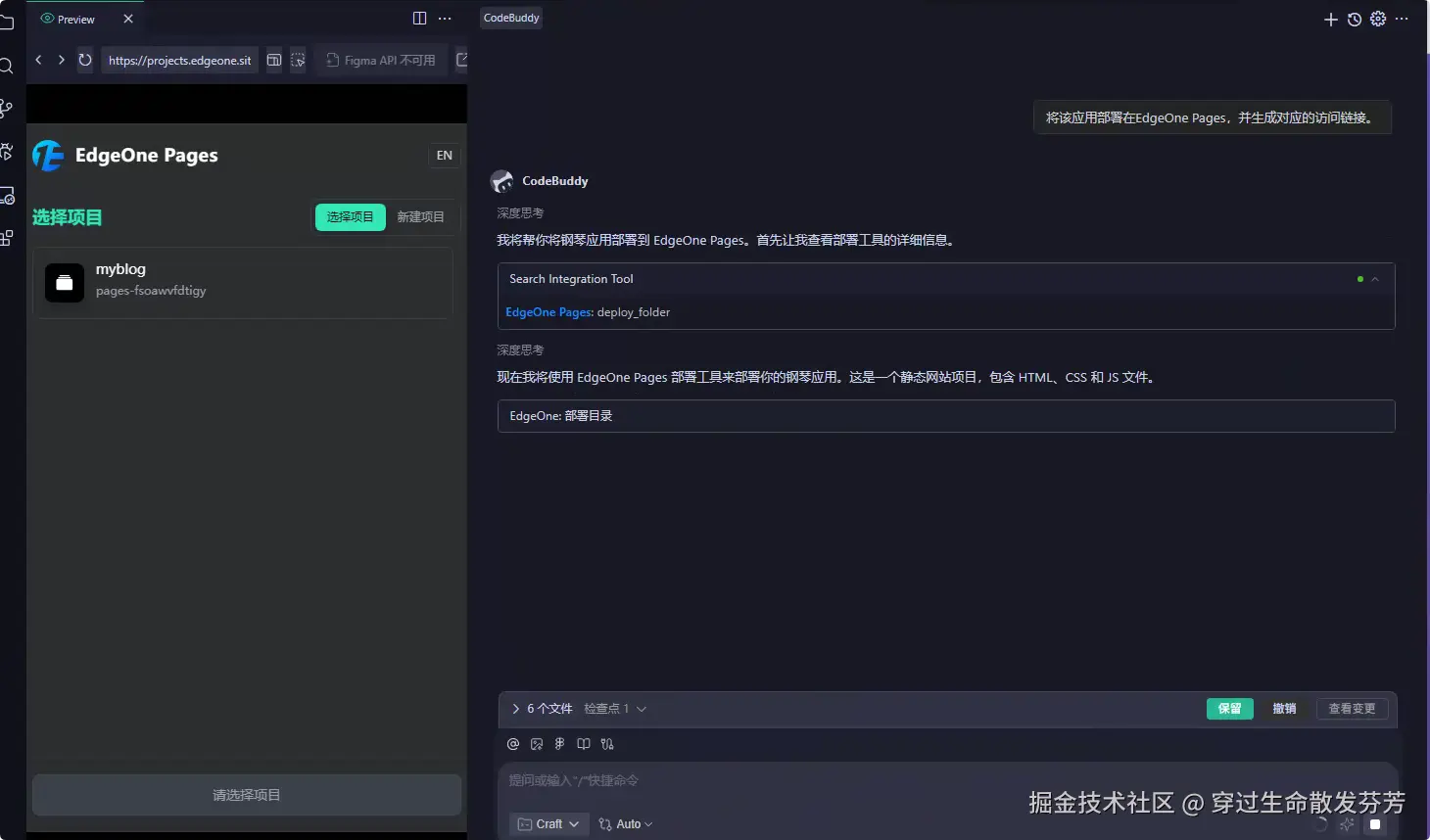Activate the element selection tool in Preview
This screenshot has width=1430, height=840.
pyautogui.click(x=298, y=60)
